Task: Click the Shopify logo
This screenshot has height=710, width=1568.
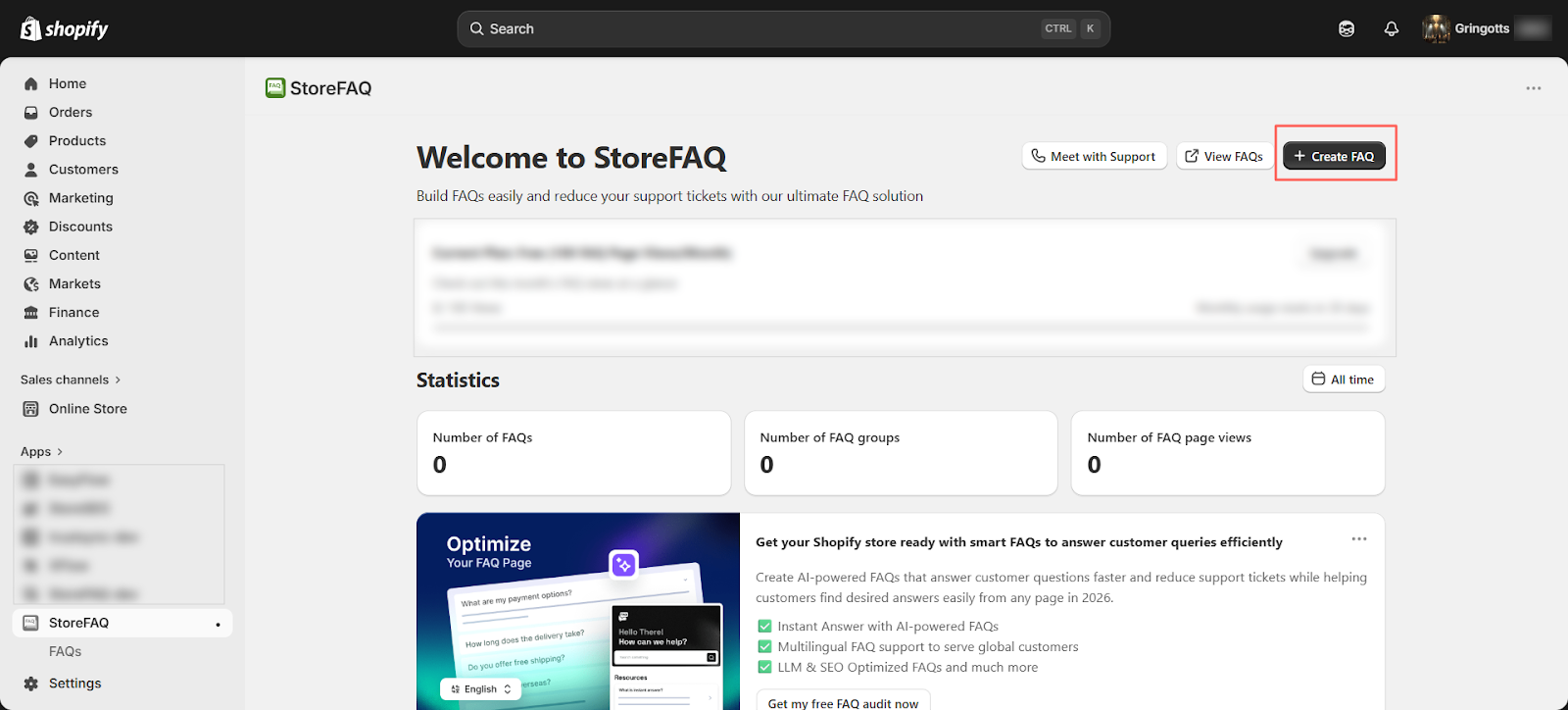Action: click(65, 28)
